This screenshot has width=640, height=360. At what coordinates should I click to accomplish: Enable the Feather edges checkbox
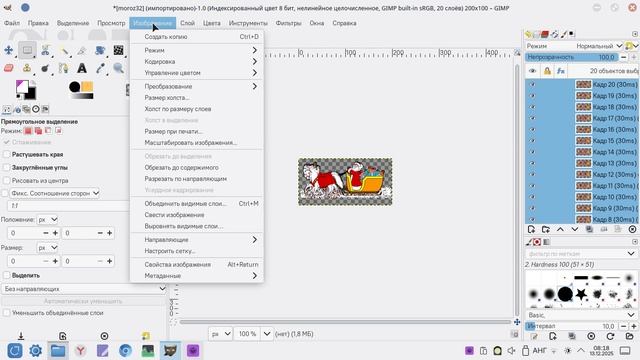7,155
